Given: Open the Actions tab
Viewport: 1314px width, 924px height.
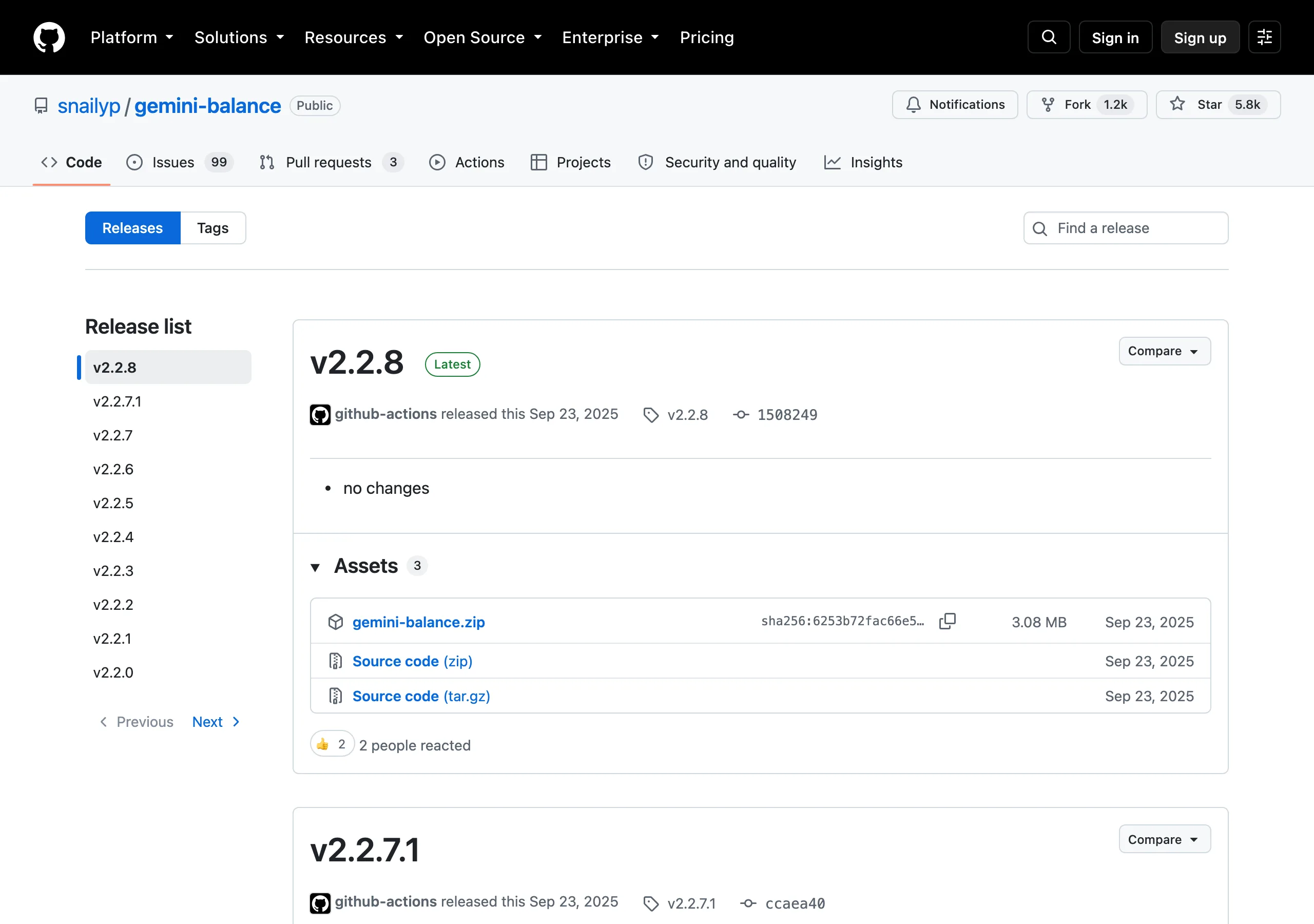Looking at the screenshot, I should 467,163.
